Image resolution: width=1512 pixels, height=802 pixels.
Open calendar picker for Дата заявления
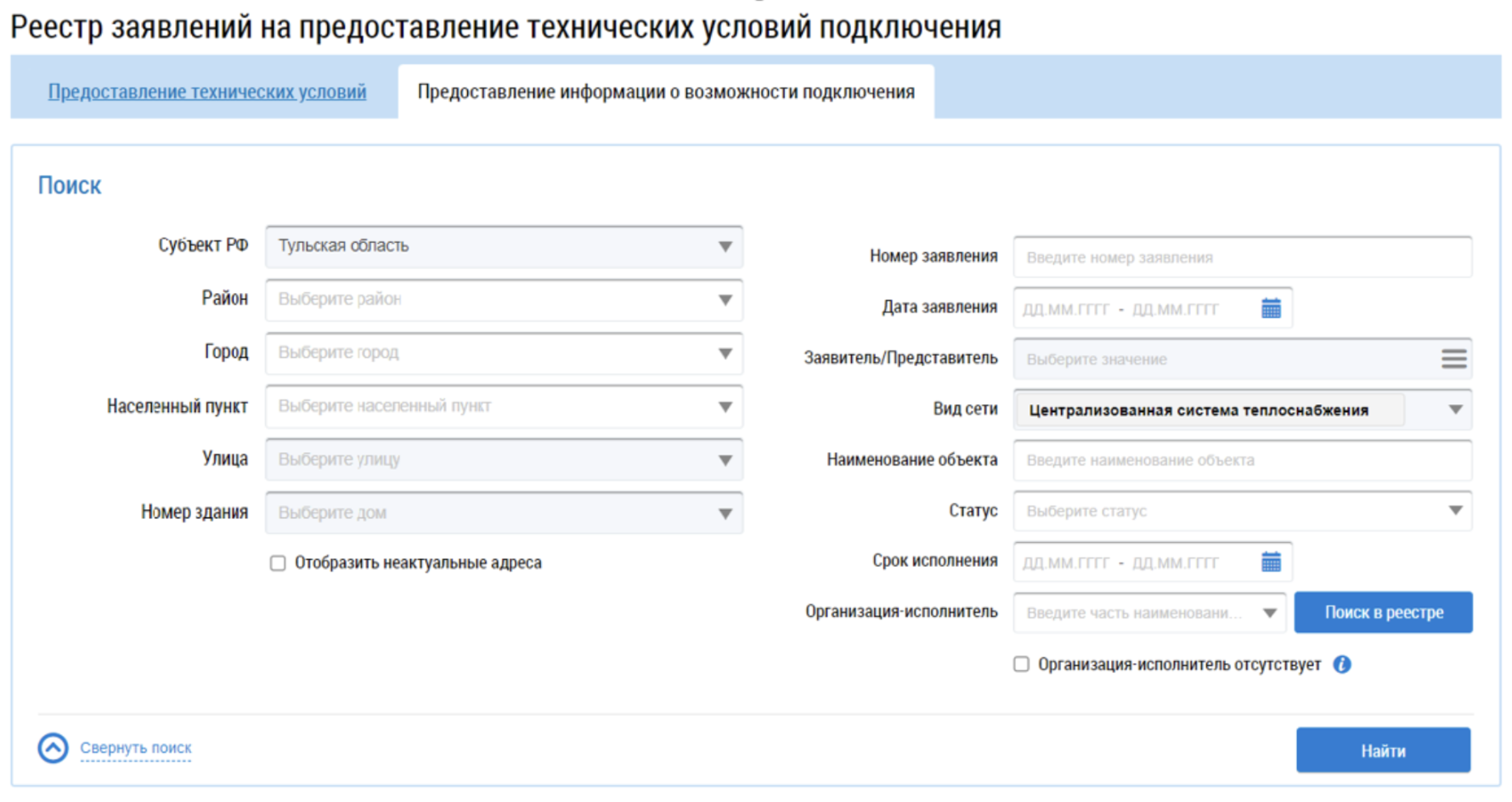point(1271,308)
